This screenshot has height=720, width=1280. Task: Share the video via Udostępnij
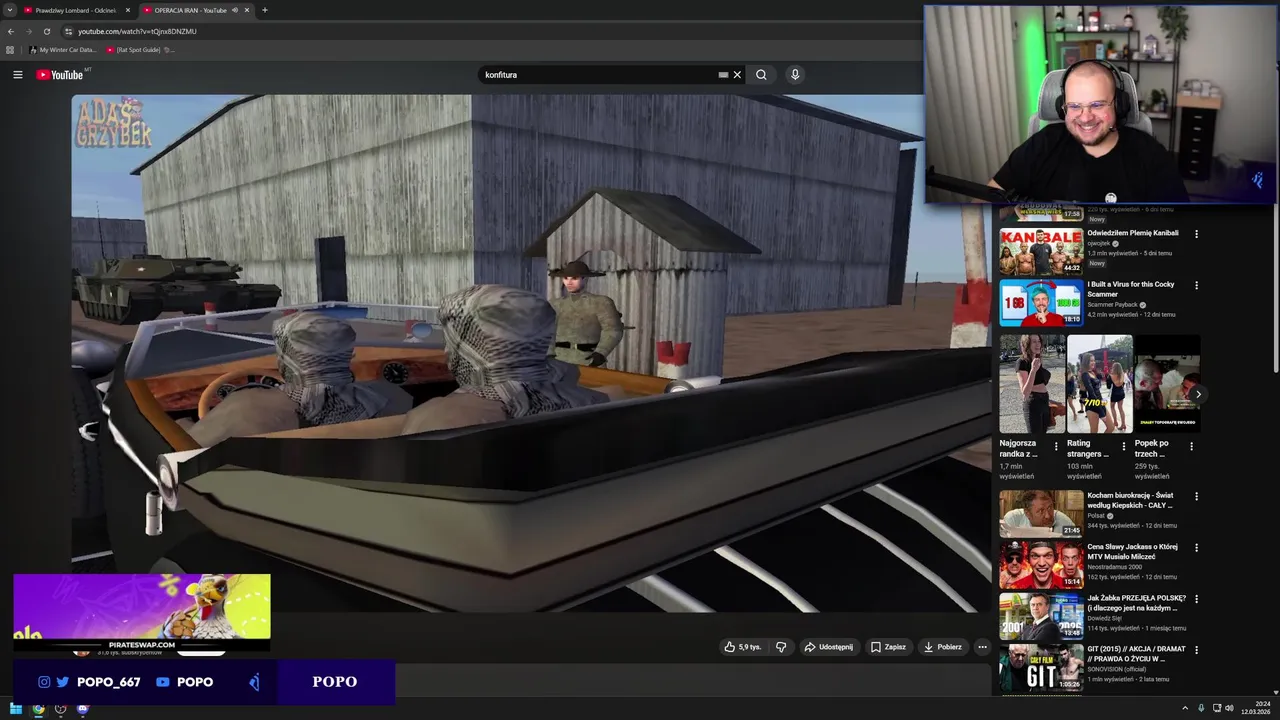point(829,647)
